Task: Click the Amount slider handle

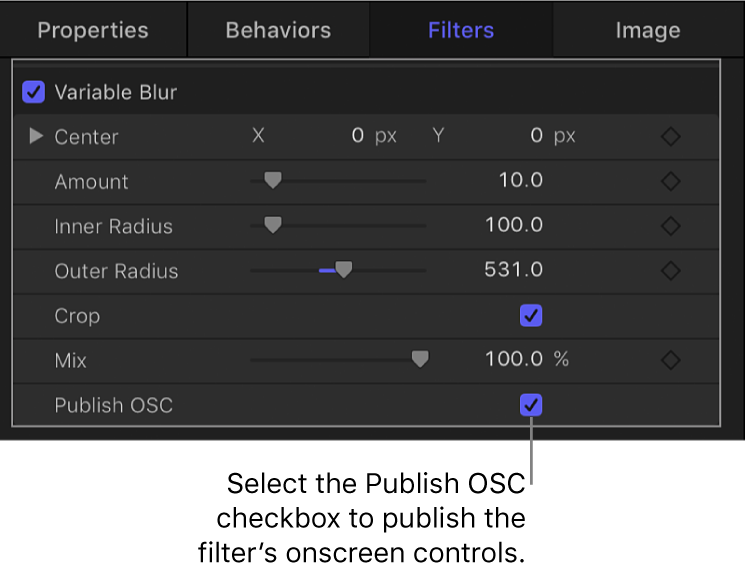Action: 272,181
